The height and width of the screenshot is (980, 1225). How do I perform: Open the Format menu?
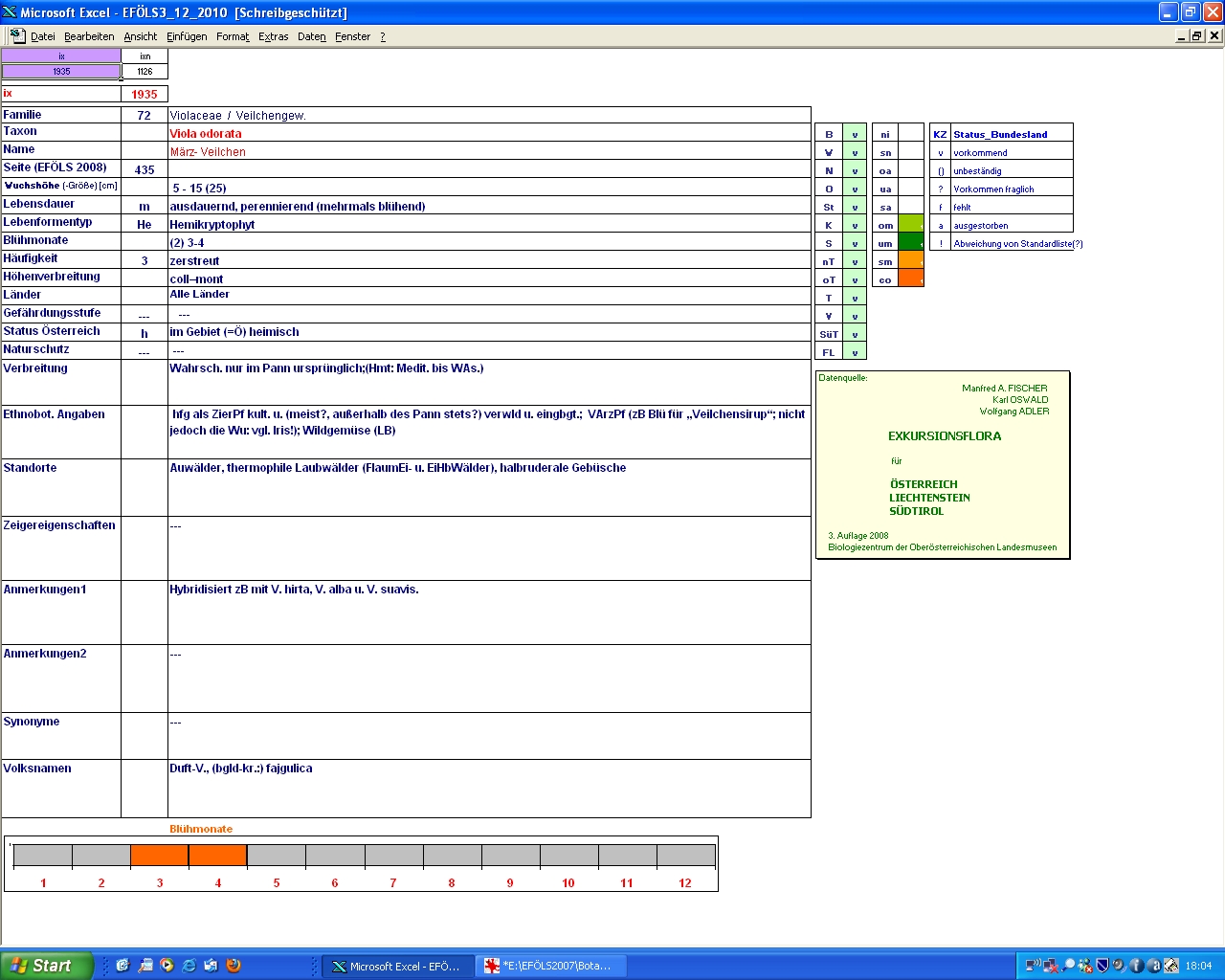[x=233, y=36]
